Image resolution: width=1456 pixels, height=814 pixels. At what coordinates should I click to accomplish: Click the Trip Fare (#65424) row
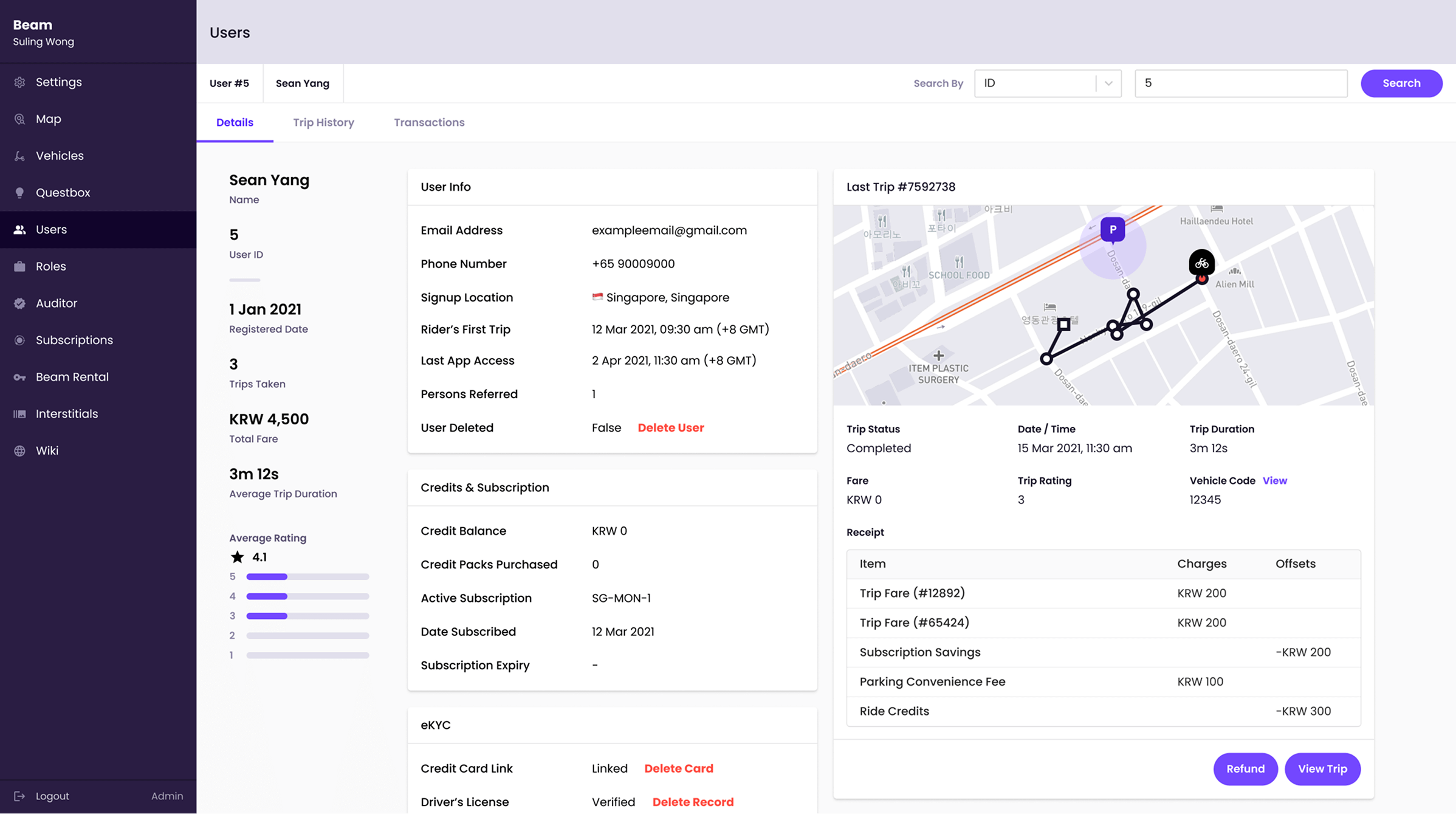pos(1103,623)
